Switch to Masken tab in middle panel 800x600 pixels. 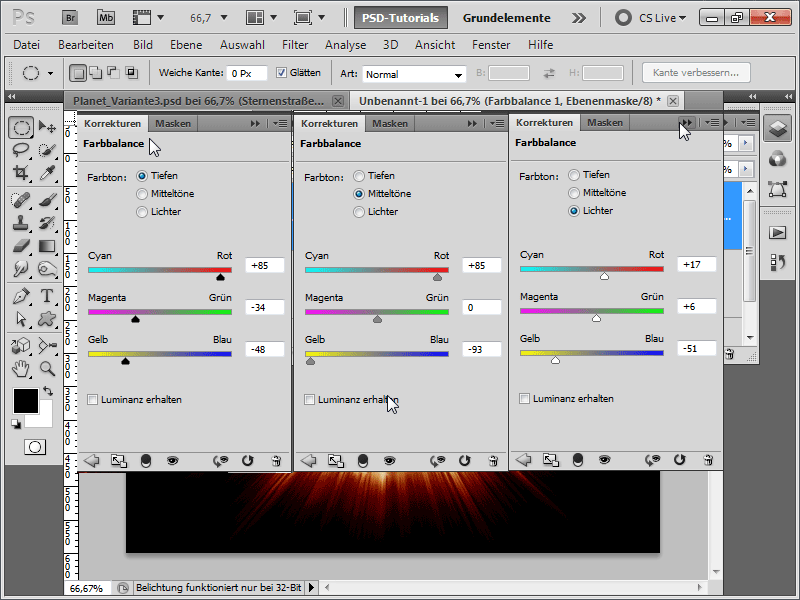(x=390, y=123)
